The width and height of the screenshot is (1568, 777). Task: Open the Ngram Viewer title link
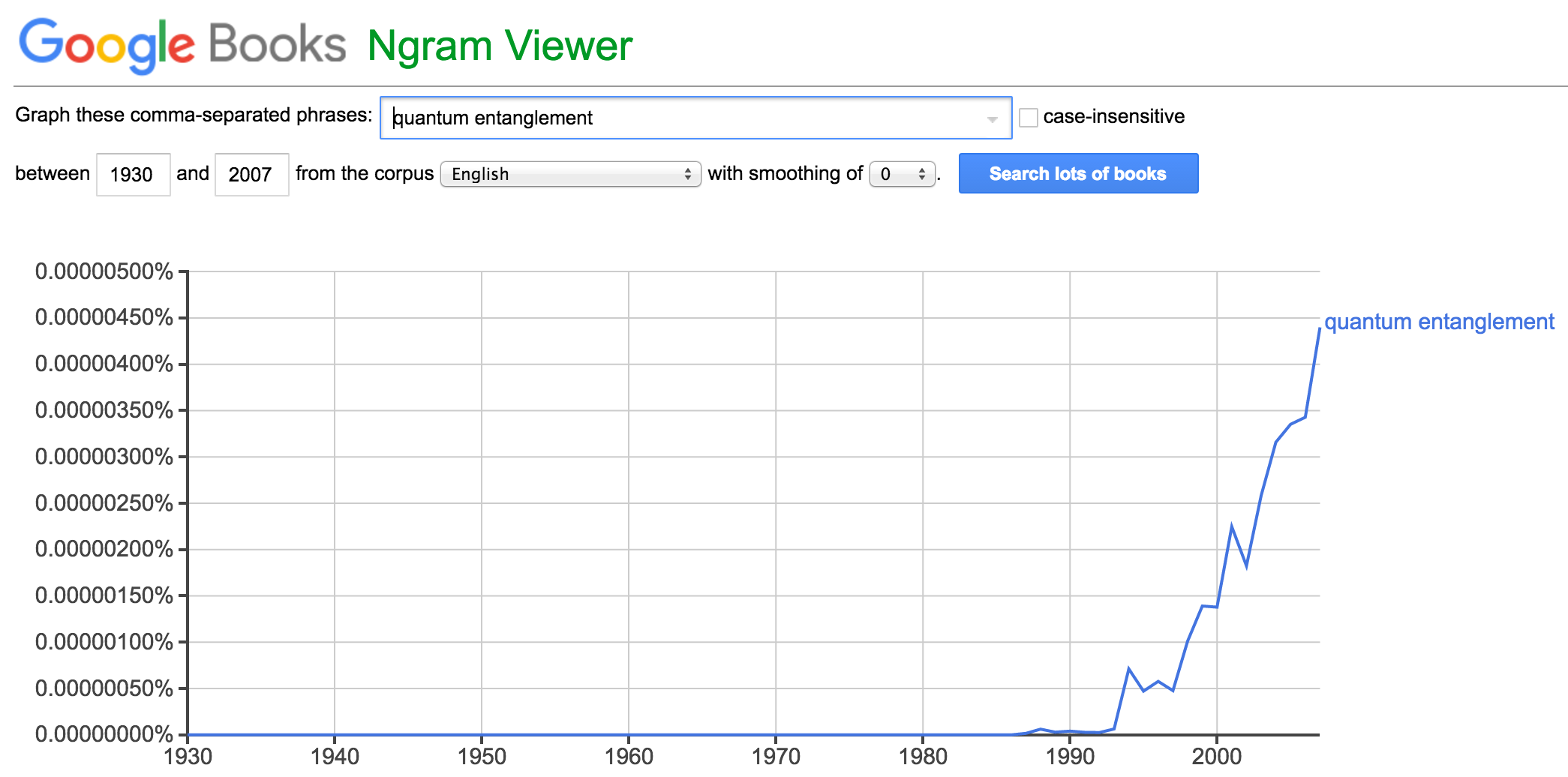(500, 46)
